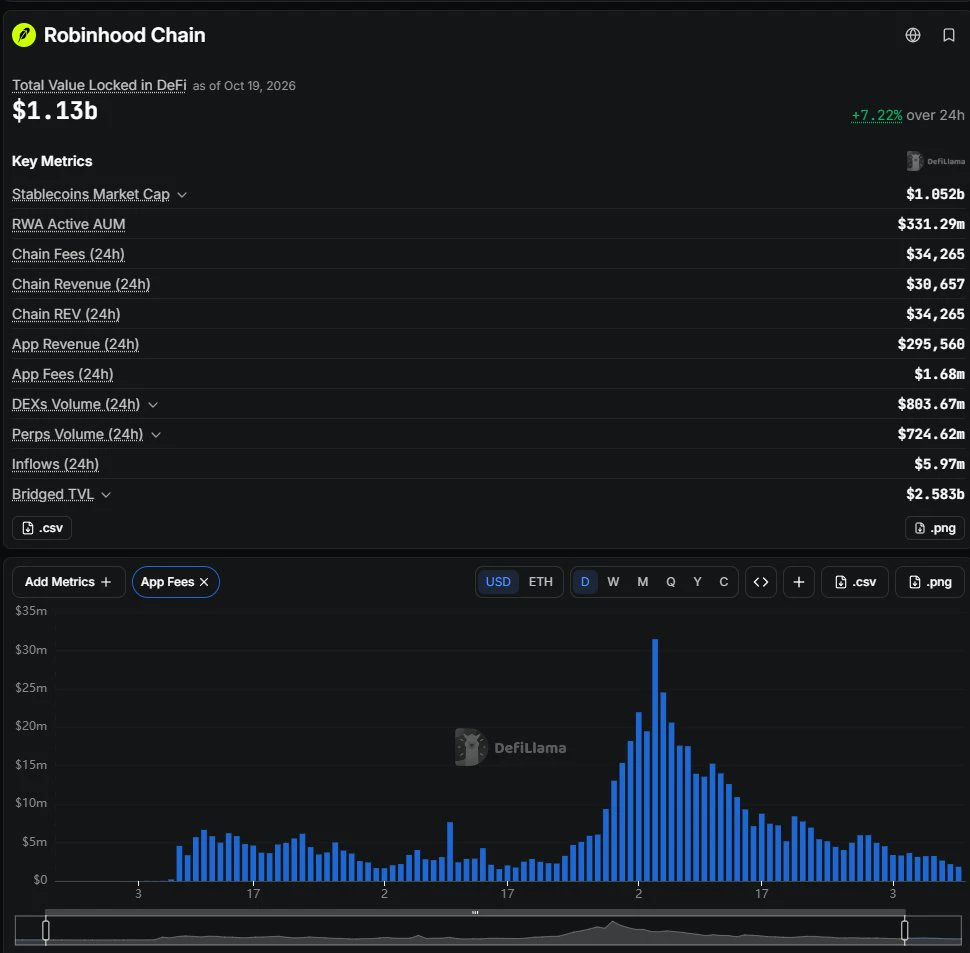The image size is (970, 953).
Task: Click the $2.583b Bridged TVL value
Action: coord(935,494)
